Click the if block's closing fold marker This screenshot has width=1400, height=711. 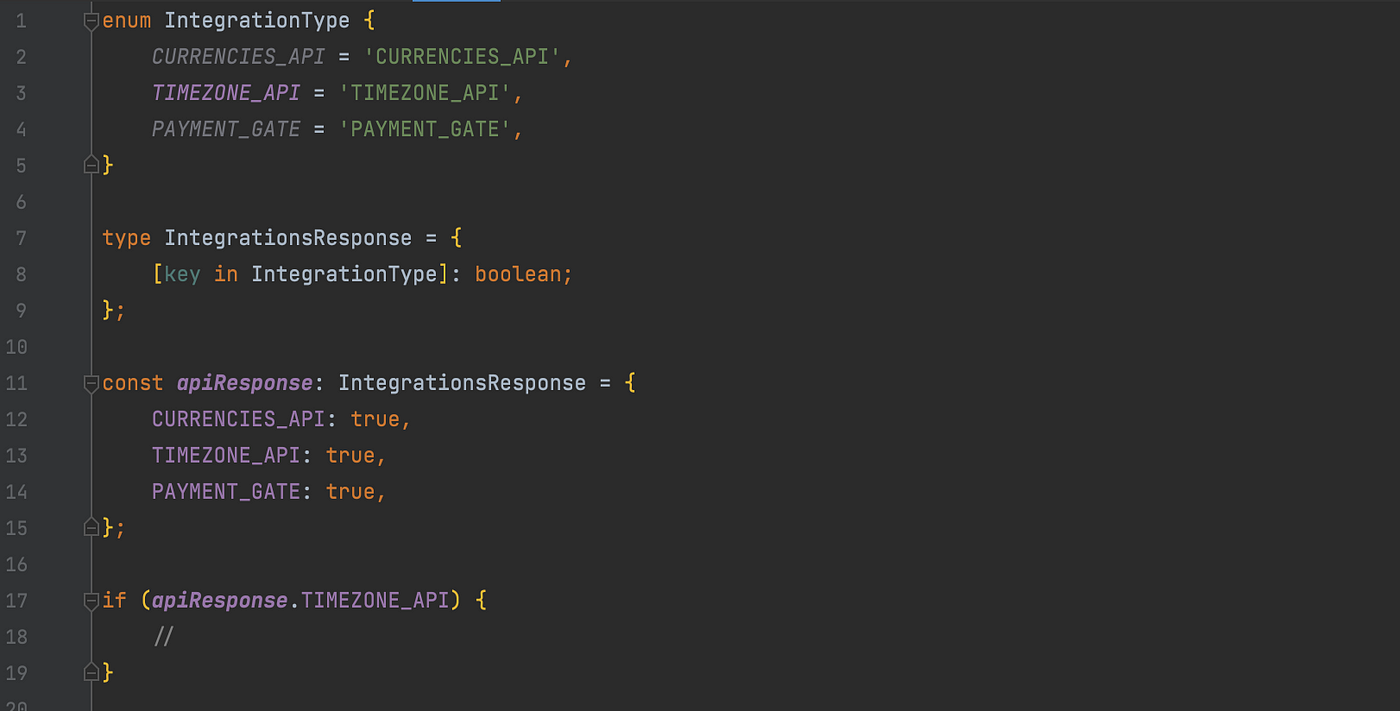[x=91, y=672]
